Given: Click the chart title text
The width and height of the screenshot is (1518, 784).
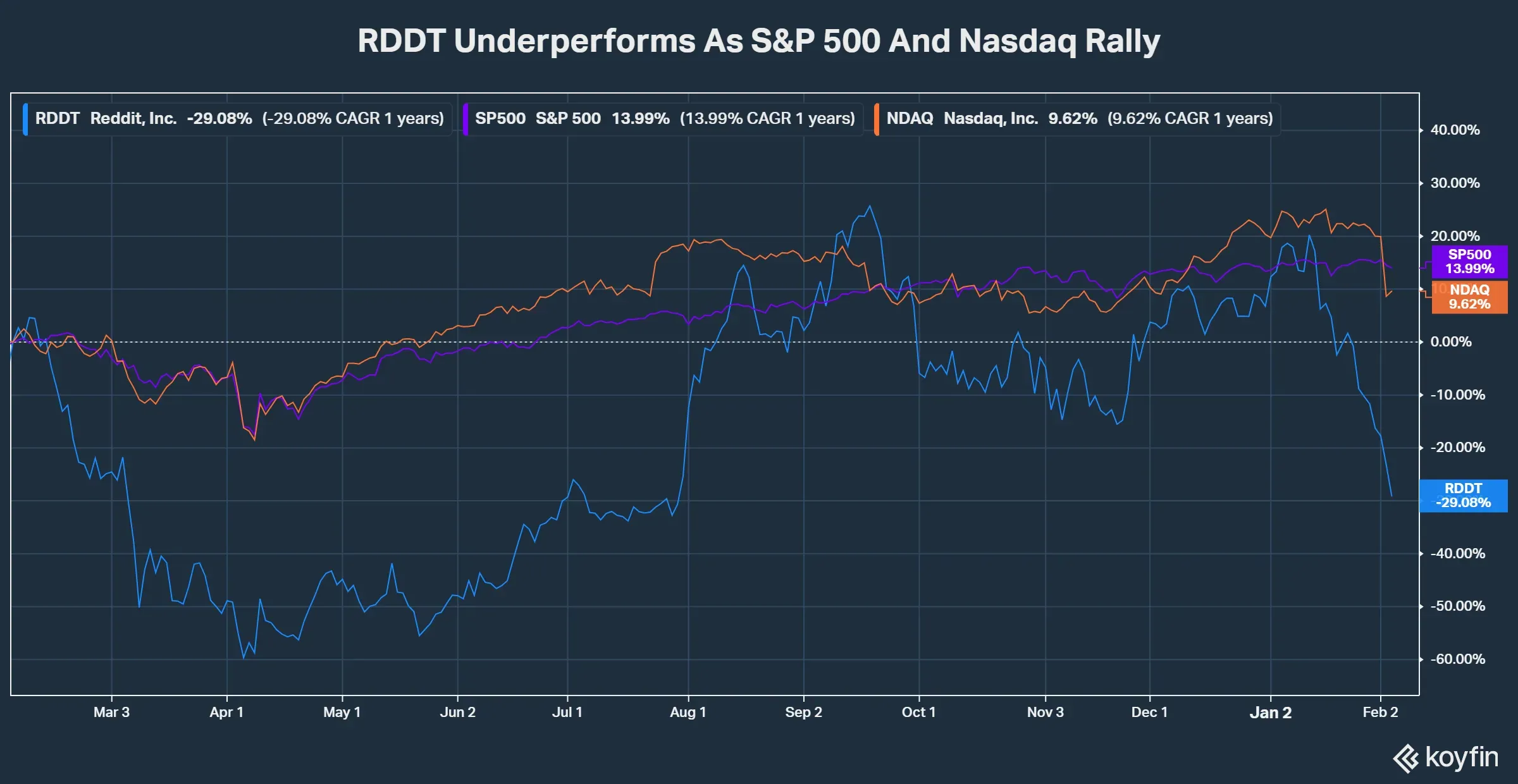Looking at the screenshot, I should coord(759,41).
